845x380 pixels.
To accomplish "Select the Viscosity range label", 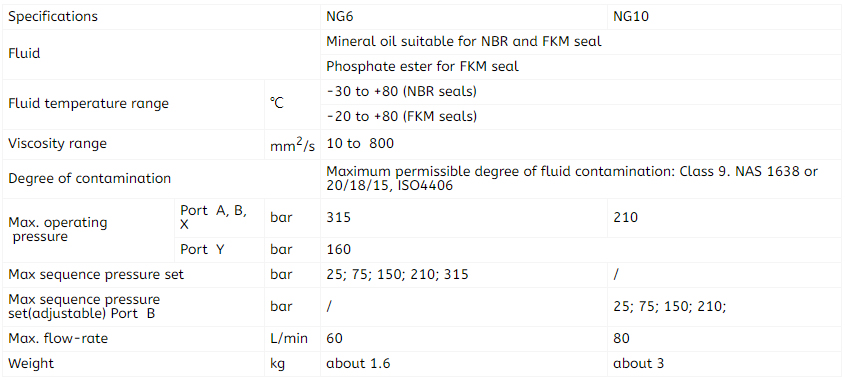I will point(58,143).
